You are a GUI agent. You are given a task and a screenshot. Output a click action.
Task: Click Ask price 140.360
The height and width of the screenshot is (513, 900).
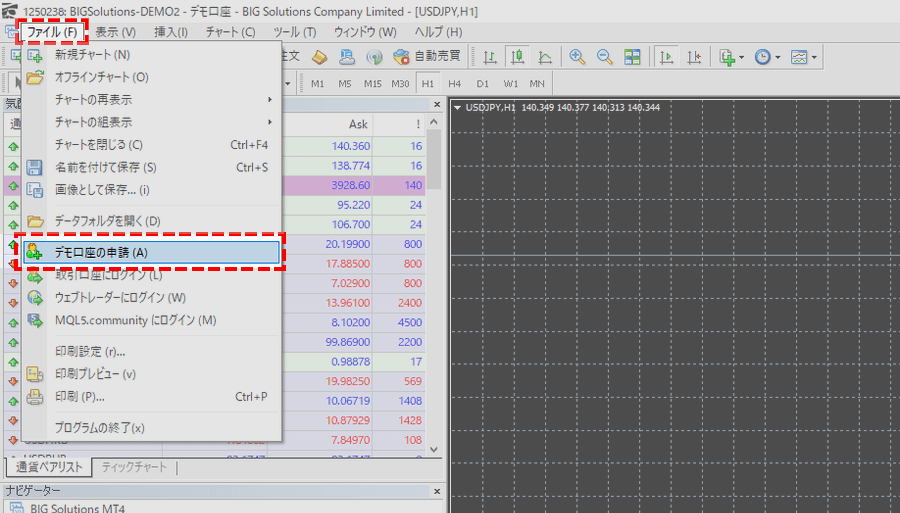[351, 146]
